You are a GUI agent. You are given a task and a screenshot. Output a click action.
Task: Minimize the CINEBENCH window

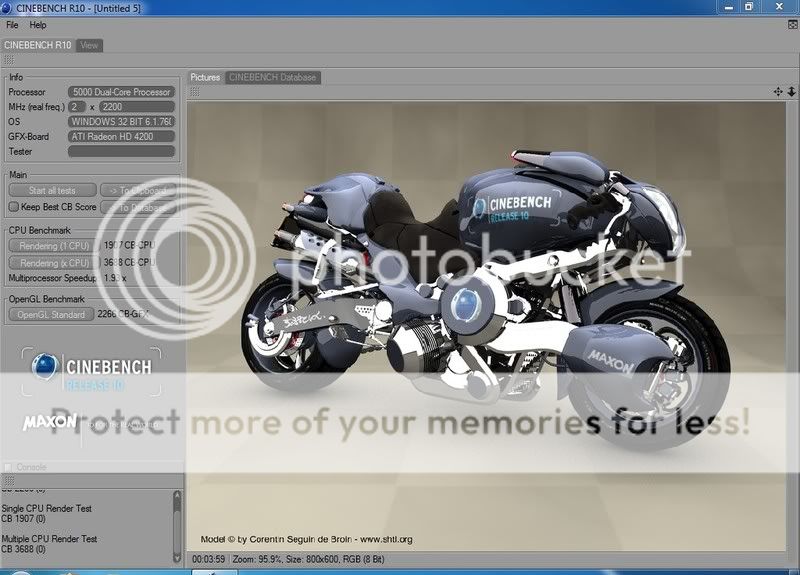(x=729, y=7)
